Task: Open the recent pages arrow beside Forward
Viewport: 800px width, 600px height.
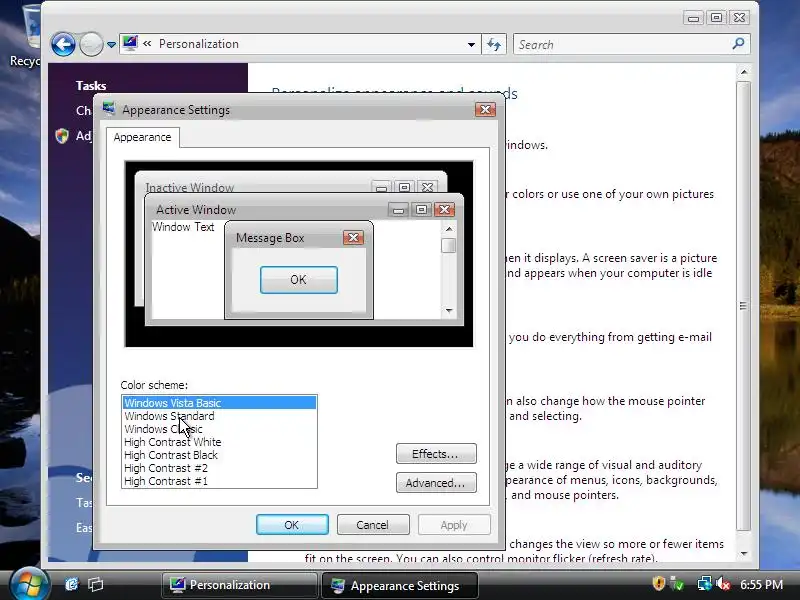Action: [111, 45]
